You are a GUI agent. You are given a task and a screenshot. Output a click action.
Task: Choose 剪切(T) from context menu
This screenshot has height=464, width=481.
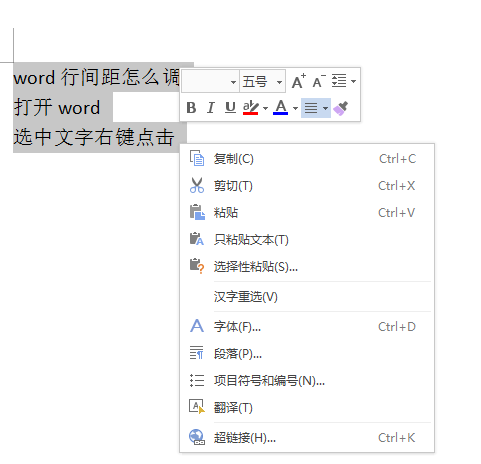pyautogui.click(x=307, y=186)
